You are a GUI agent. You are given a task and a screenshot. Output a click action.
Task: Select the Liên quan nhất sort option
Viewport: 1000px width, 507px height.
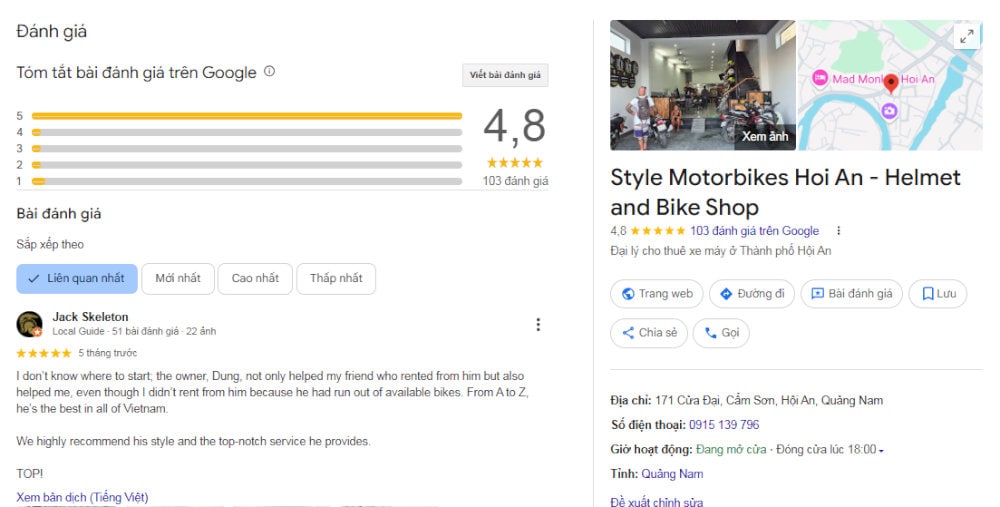[x=77, y=279]
